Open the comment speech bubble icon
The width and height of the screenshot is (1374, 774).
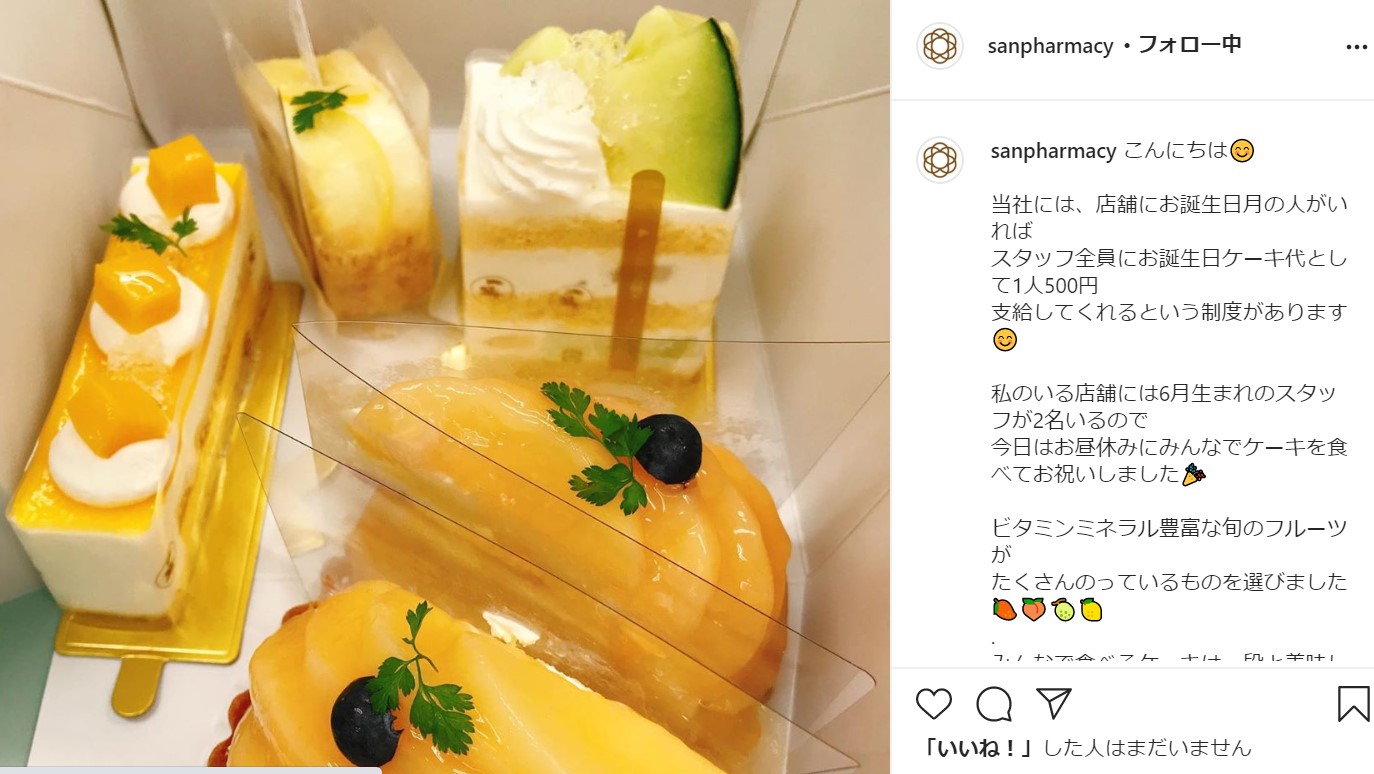pyautogui.click(x=994, y=704)
